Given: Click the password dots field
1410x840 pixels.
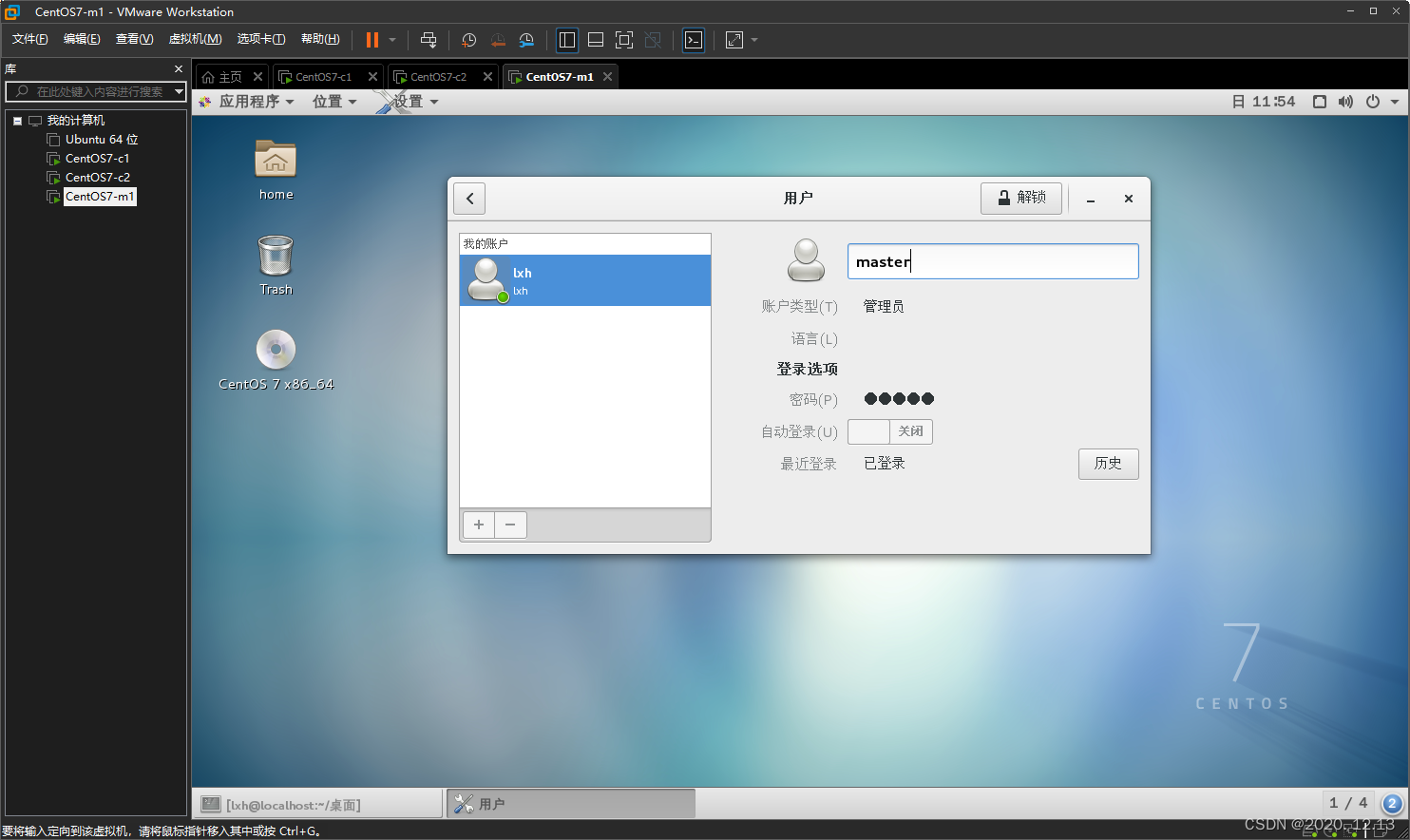Looking at the screenshot, I should point(899,399).
